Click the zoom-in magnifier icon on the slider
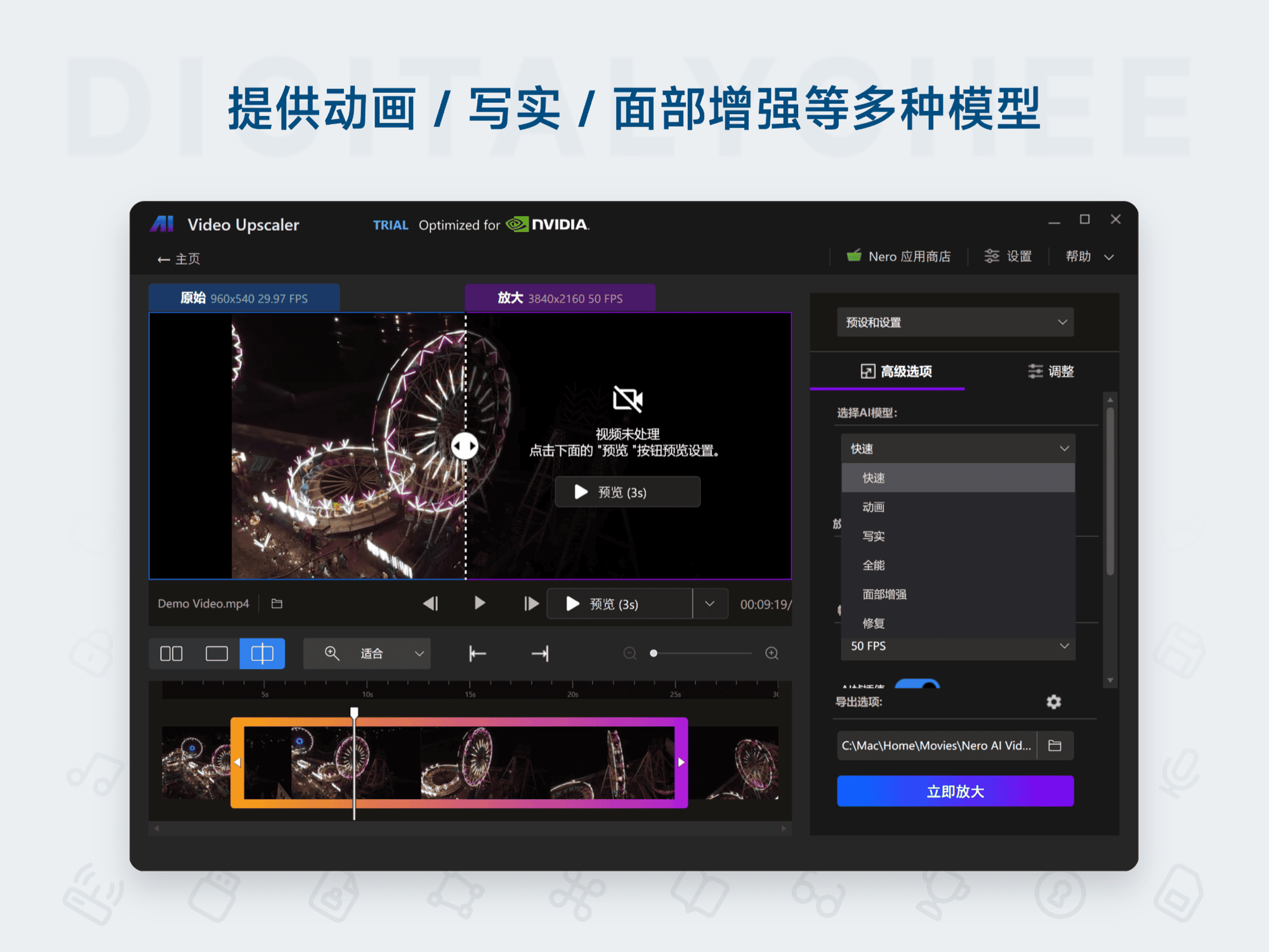 pos(772,653)
